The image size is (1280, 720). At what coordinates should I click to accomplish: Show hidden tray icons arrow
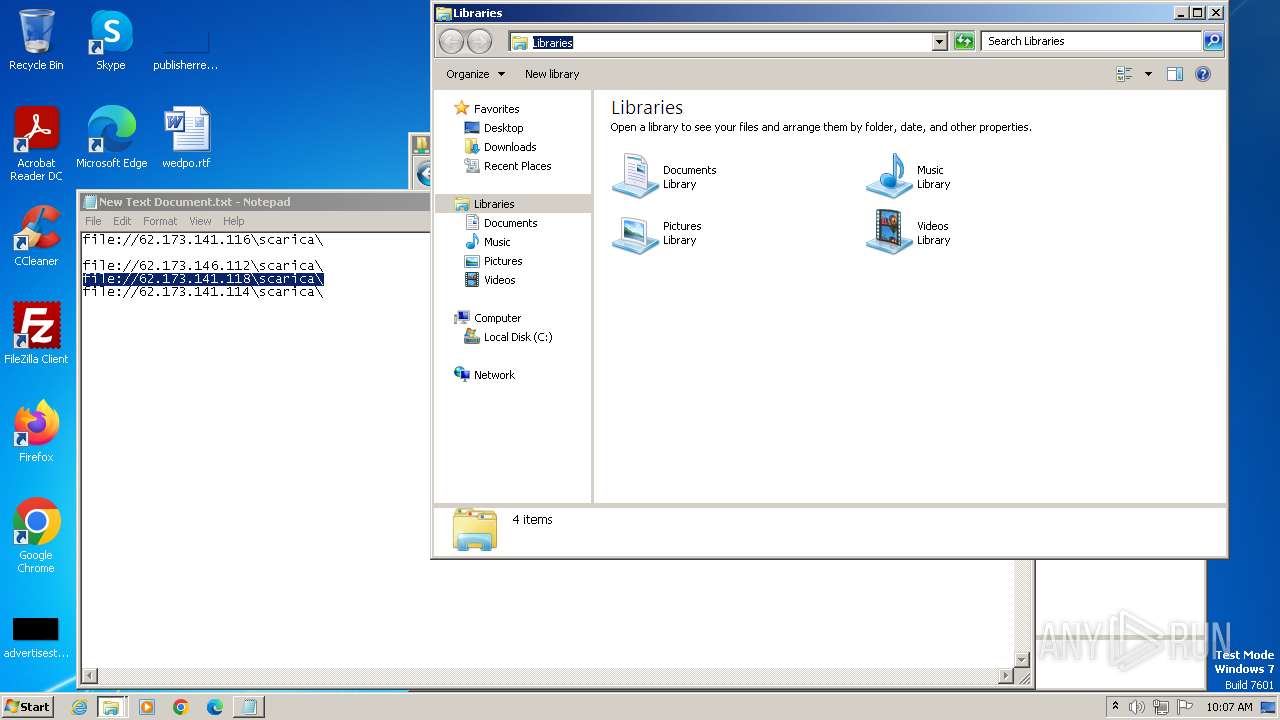1115,707
